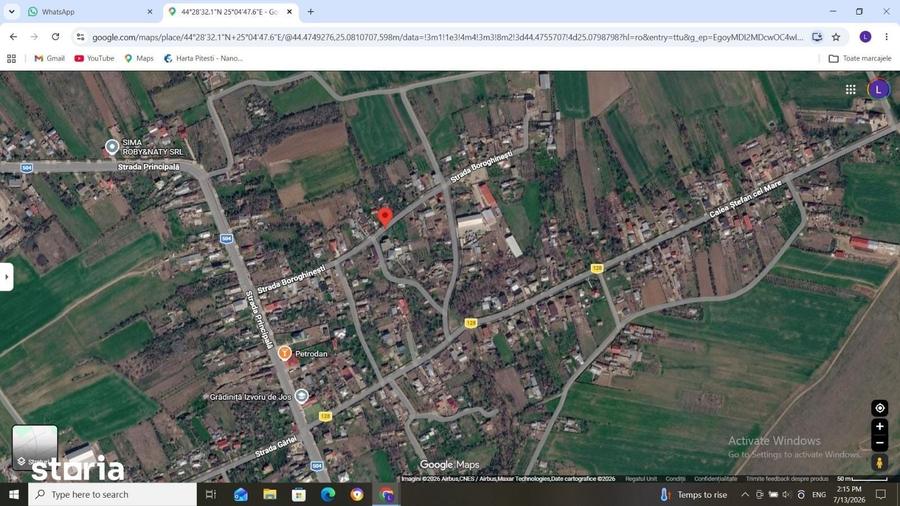Launch Microsoft Edge from taskbar

coord(328,494)
